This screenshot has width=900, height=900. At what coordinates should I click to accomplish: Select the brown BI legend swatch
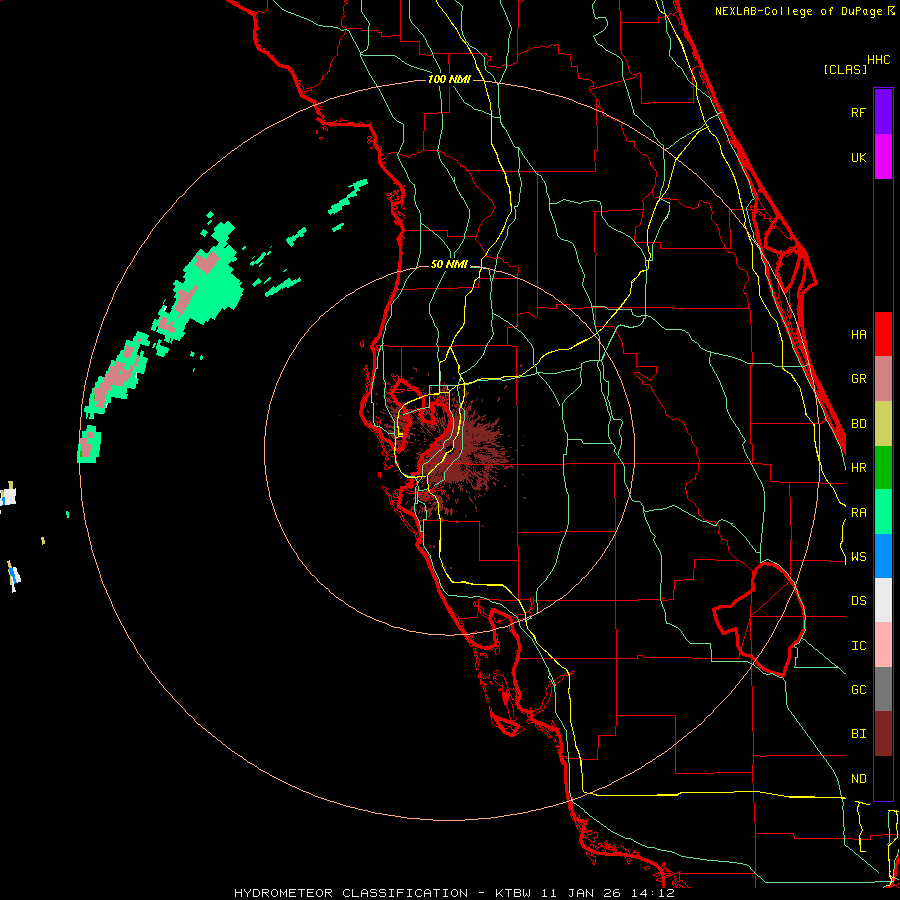click(883, 734)
